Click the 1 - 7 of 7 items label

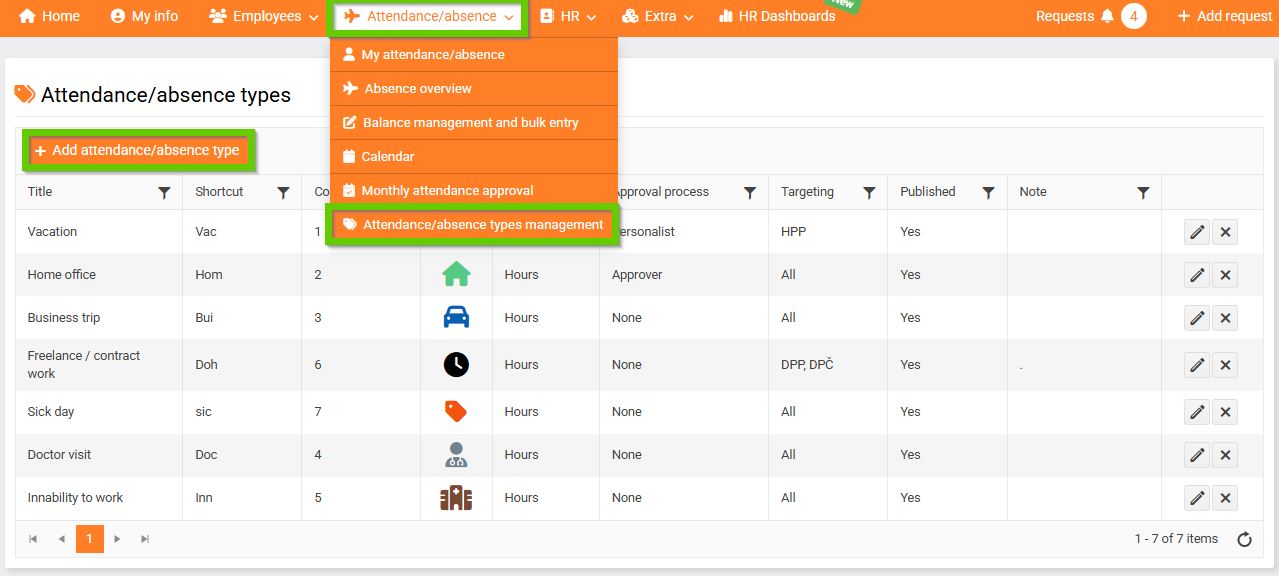tap(1176, 539)
